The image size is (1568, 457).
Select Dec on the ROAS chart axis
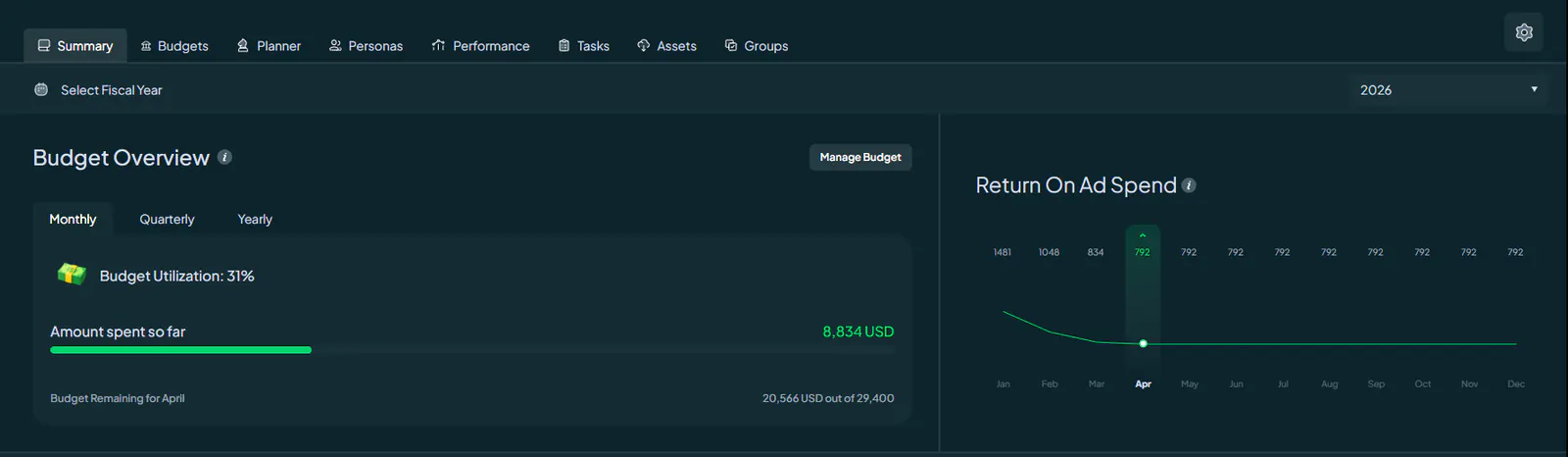(1516, 383)
